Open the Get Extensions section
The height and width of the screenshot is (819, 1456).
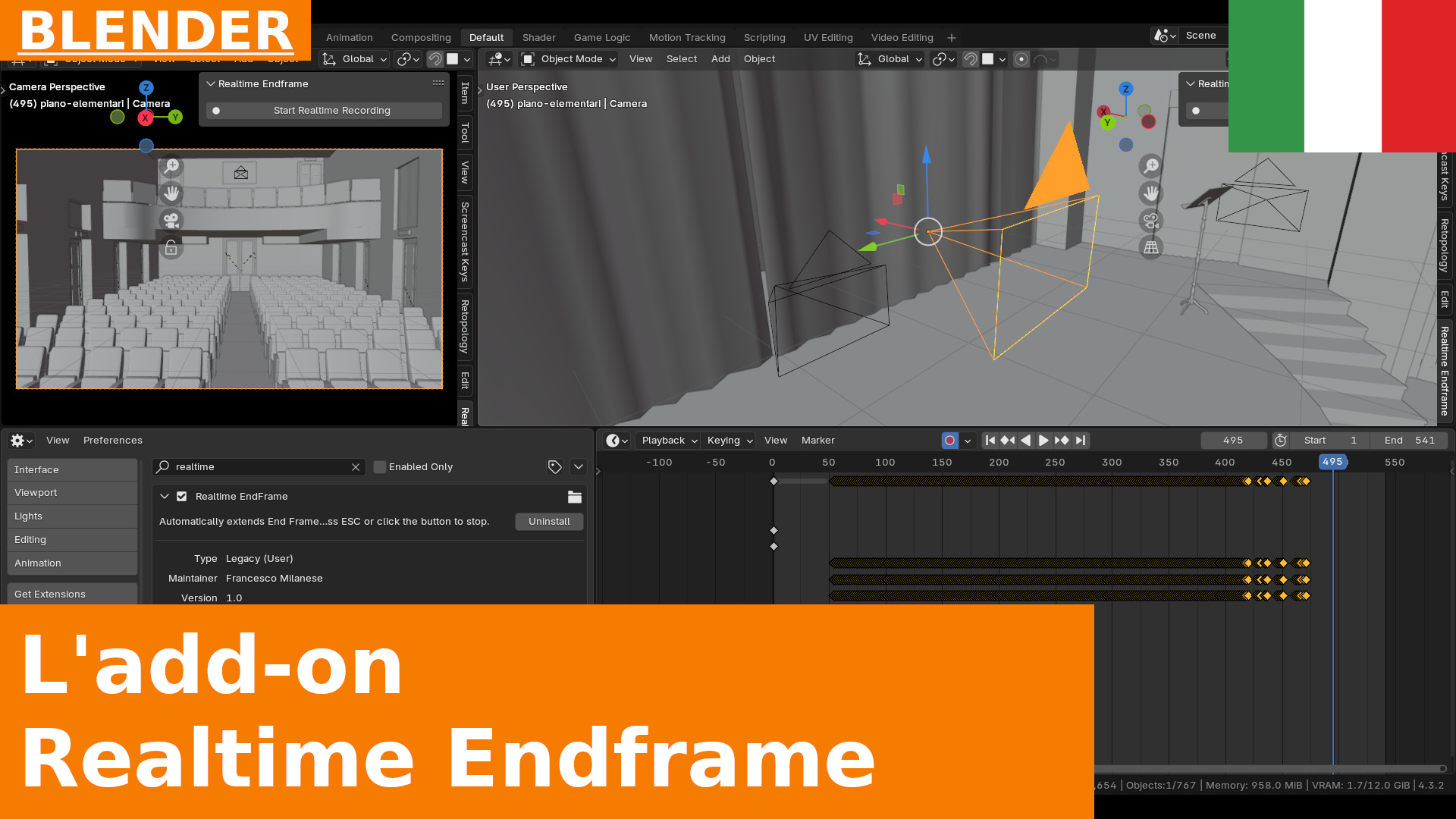coord(73,595)
